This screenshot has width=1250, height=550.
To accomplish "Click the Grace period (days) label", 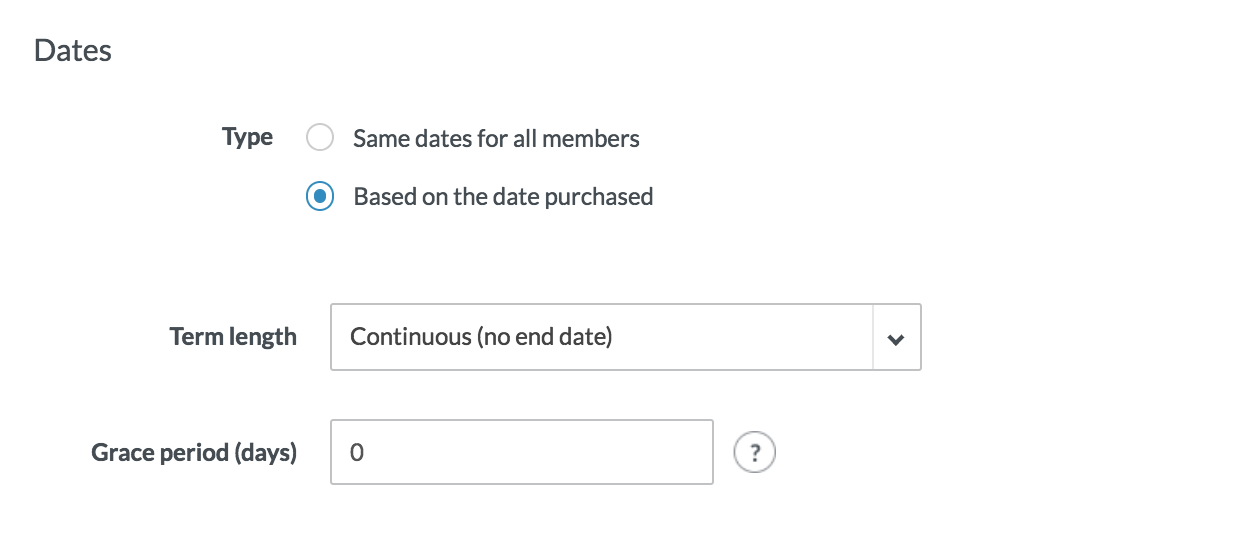I will (x=194, y=453).
